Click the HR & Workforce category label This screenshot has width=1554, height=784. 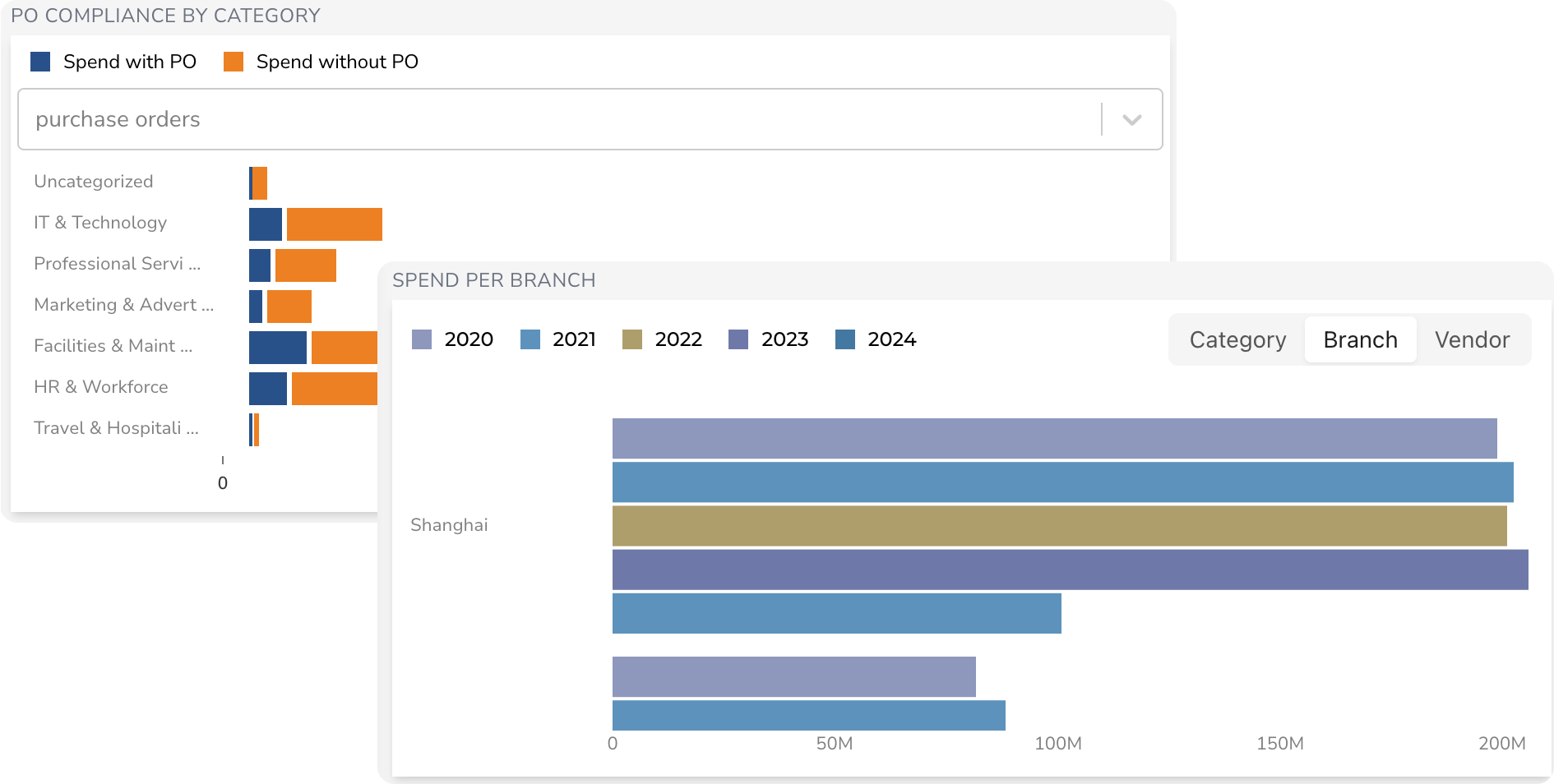(x=101, y=387)
